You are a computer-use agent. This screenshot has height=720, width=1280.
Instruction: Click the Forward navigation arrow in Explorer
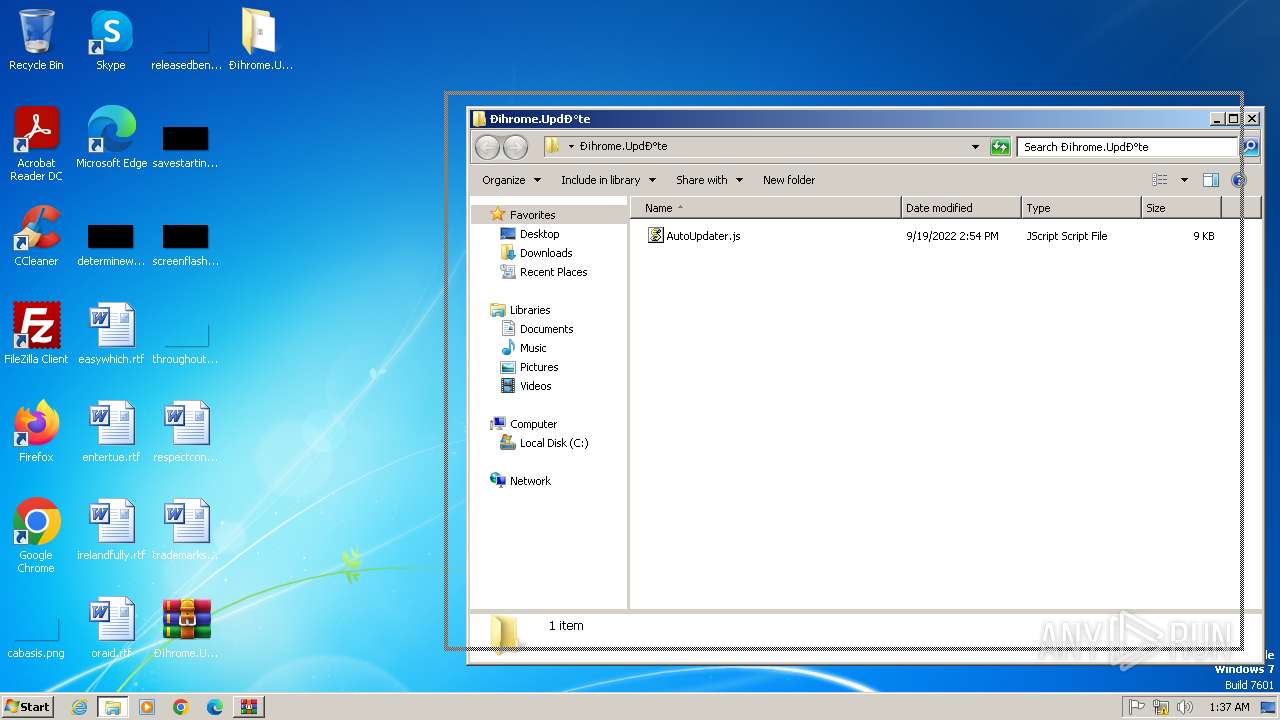coord(515,147)
